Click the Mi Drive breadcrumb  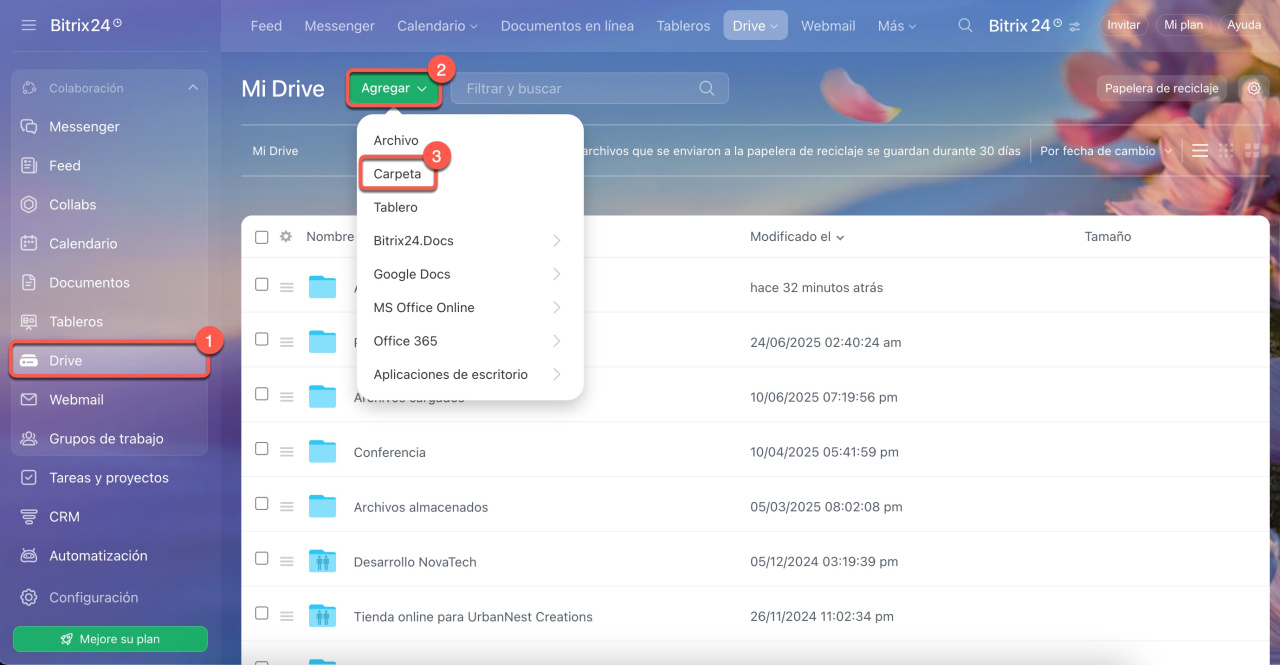pyautogui.click(x=275, y=151)
